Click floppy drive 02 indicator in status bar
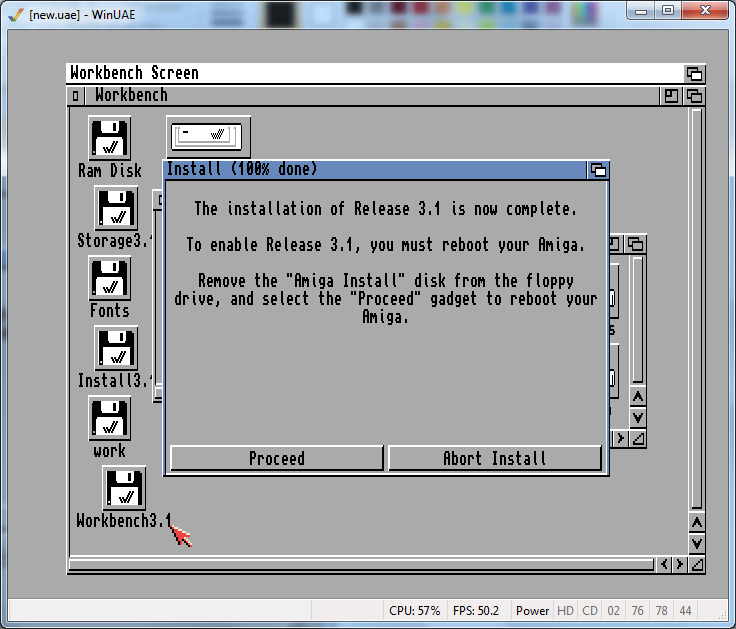The width and height of the screenshot is (736, 629). click(x=613, y=611)
